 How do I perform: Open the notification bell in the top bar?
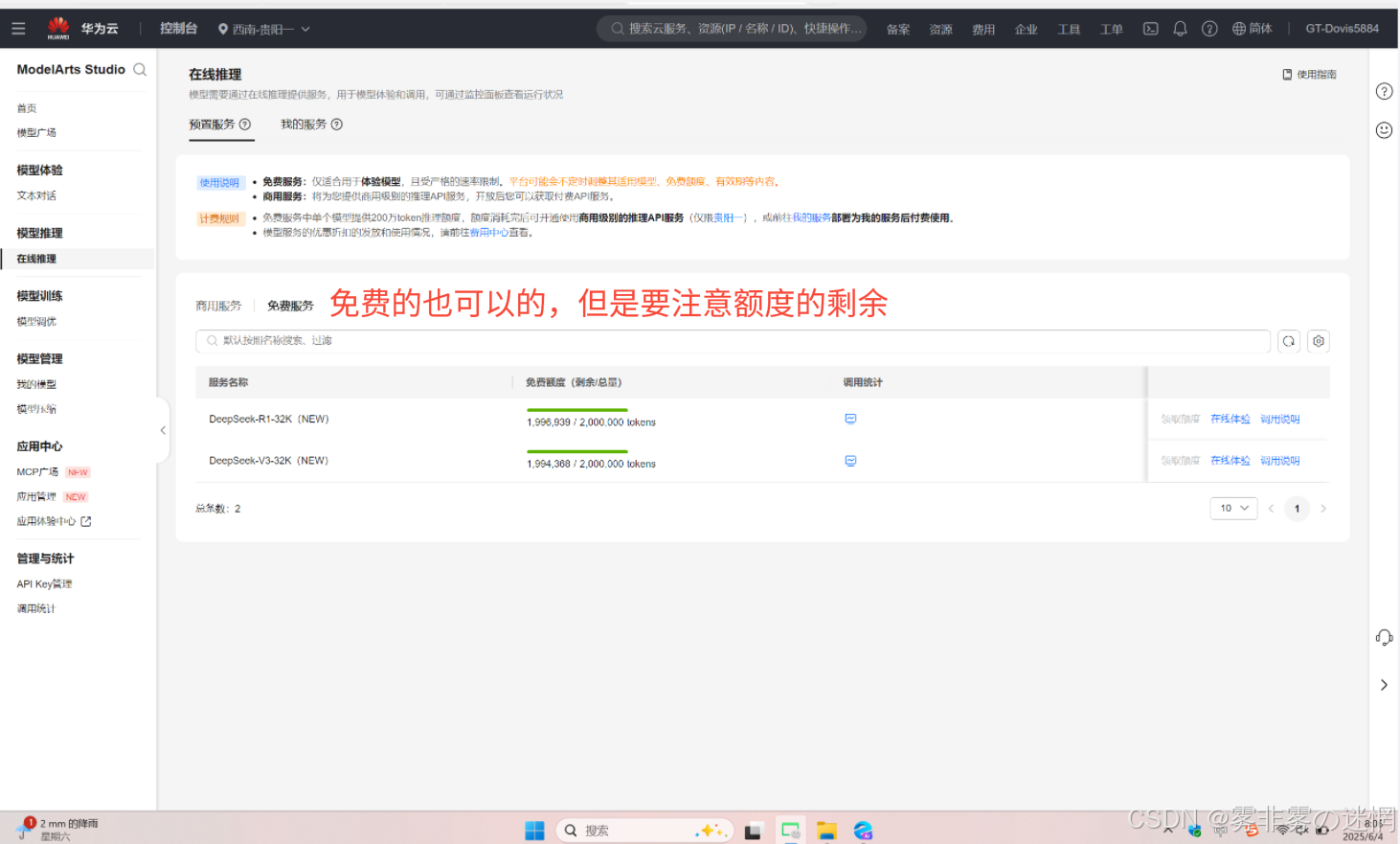coord(1180,29)
